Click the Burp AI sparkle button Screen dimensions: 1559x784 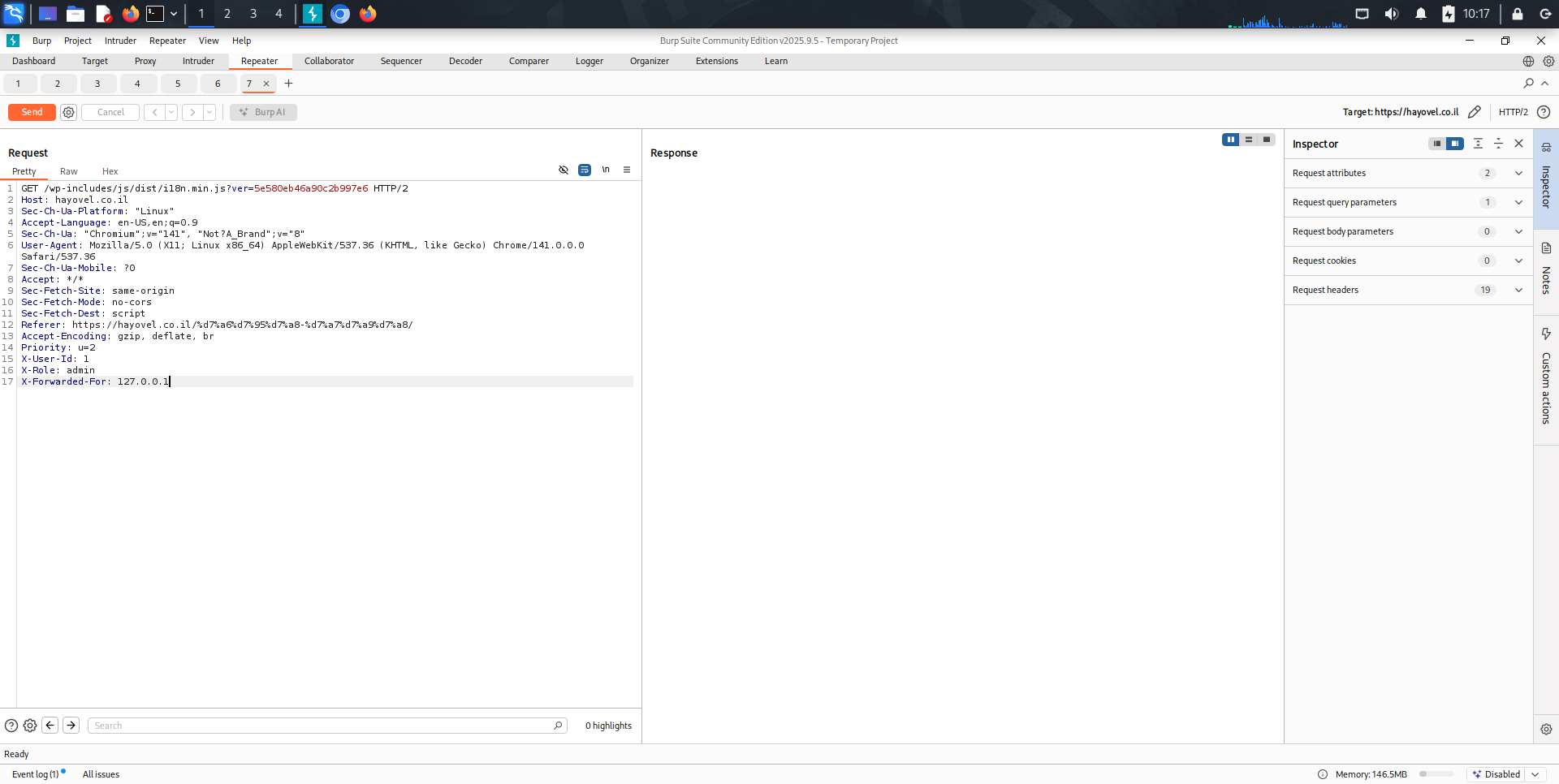263,113
